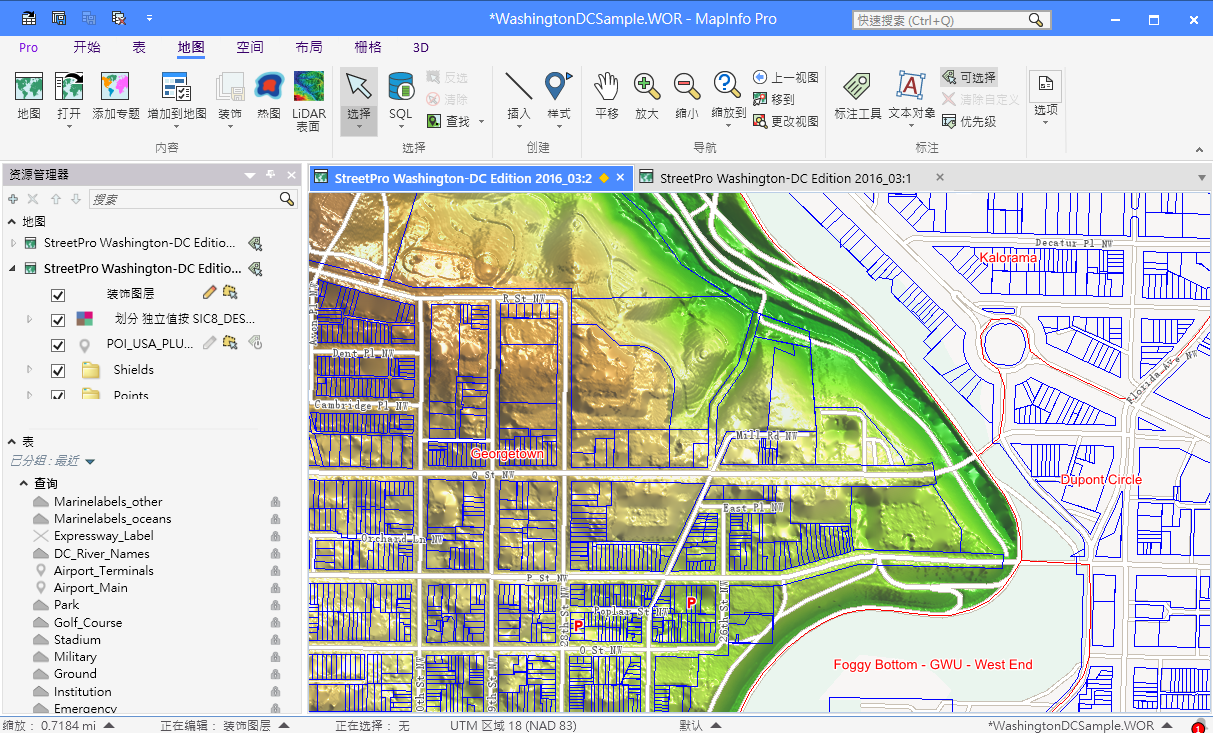Toggle visibility checkbox for POI_USA_PLU layer
This screenshot has height=733, width=1213.
tap(58, 345)
